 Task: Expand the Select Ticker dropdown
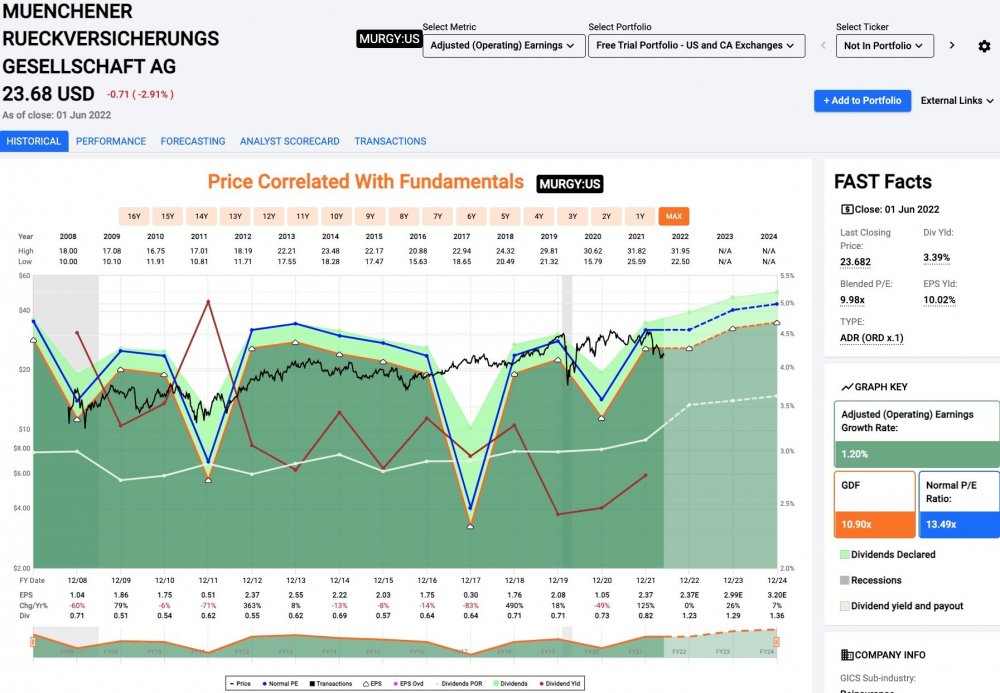pos(884,45)
